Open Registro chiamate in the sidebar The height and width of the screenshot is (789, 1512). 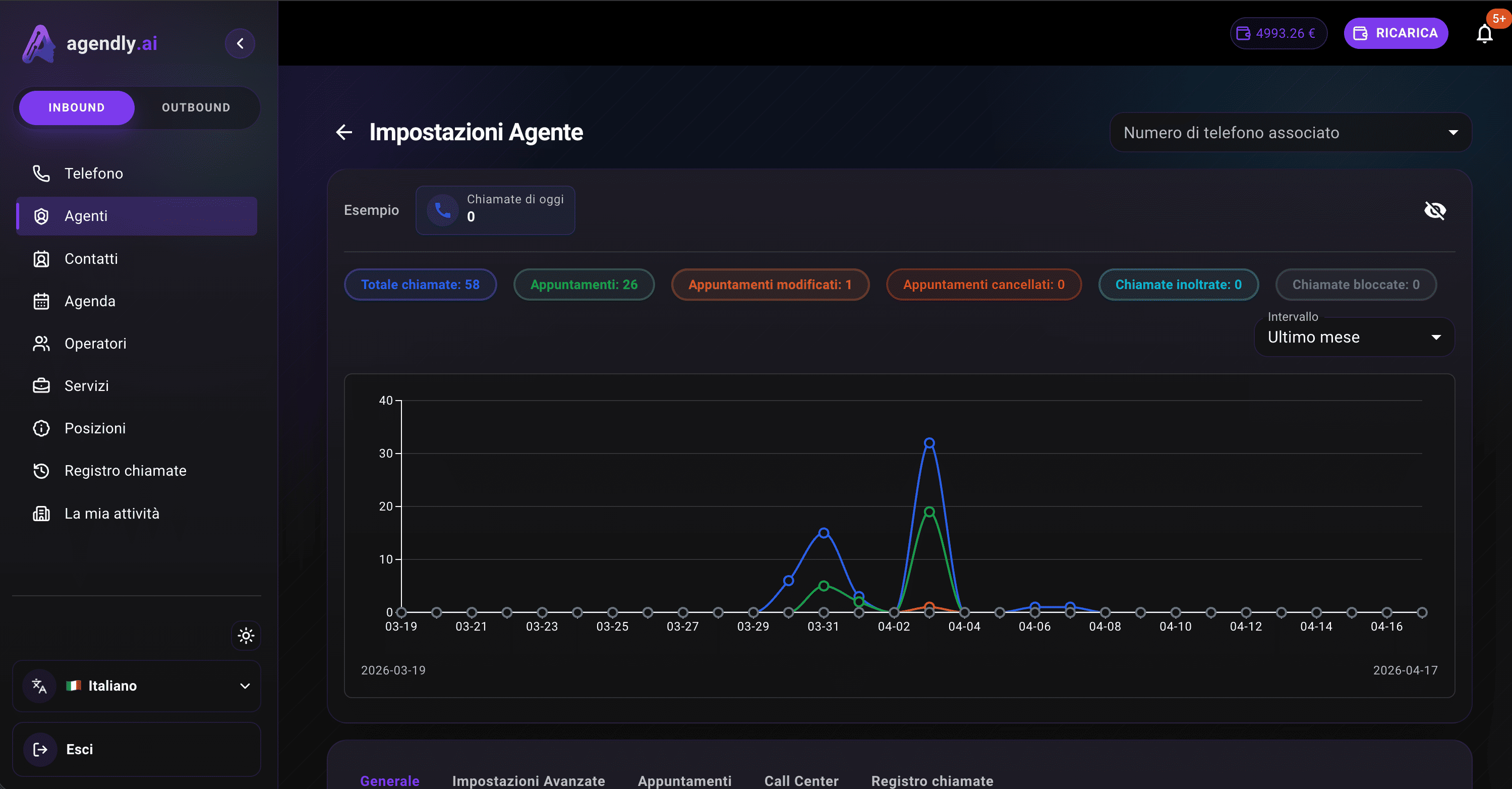(137, 471)
